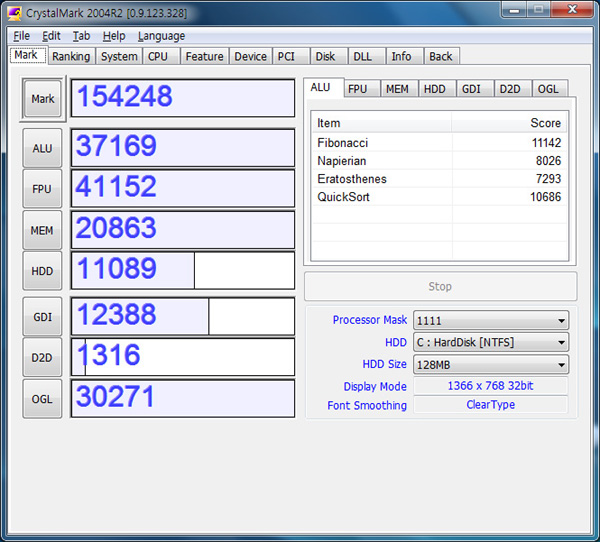Select the OGL results tab

click(548, 89)
